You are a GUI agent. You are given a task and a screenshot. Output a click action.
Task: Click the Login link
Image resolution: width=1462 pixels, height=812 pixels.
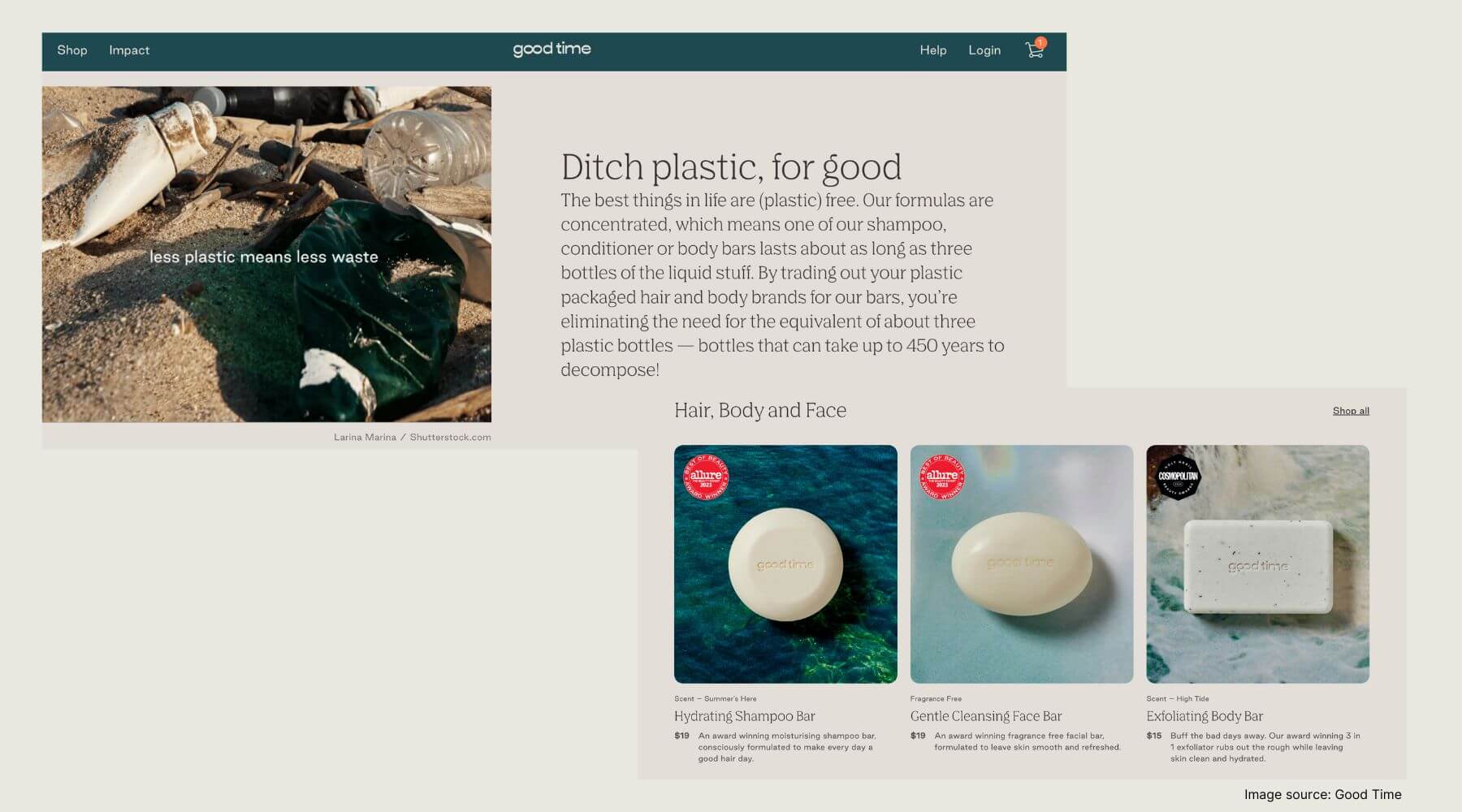tap(984, 50)
